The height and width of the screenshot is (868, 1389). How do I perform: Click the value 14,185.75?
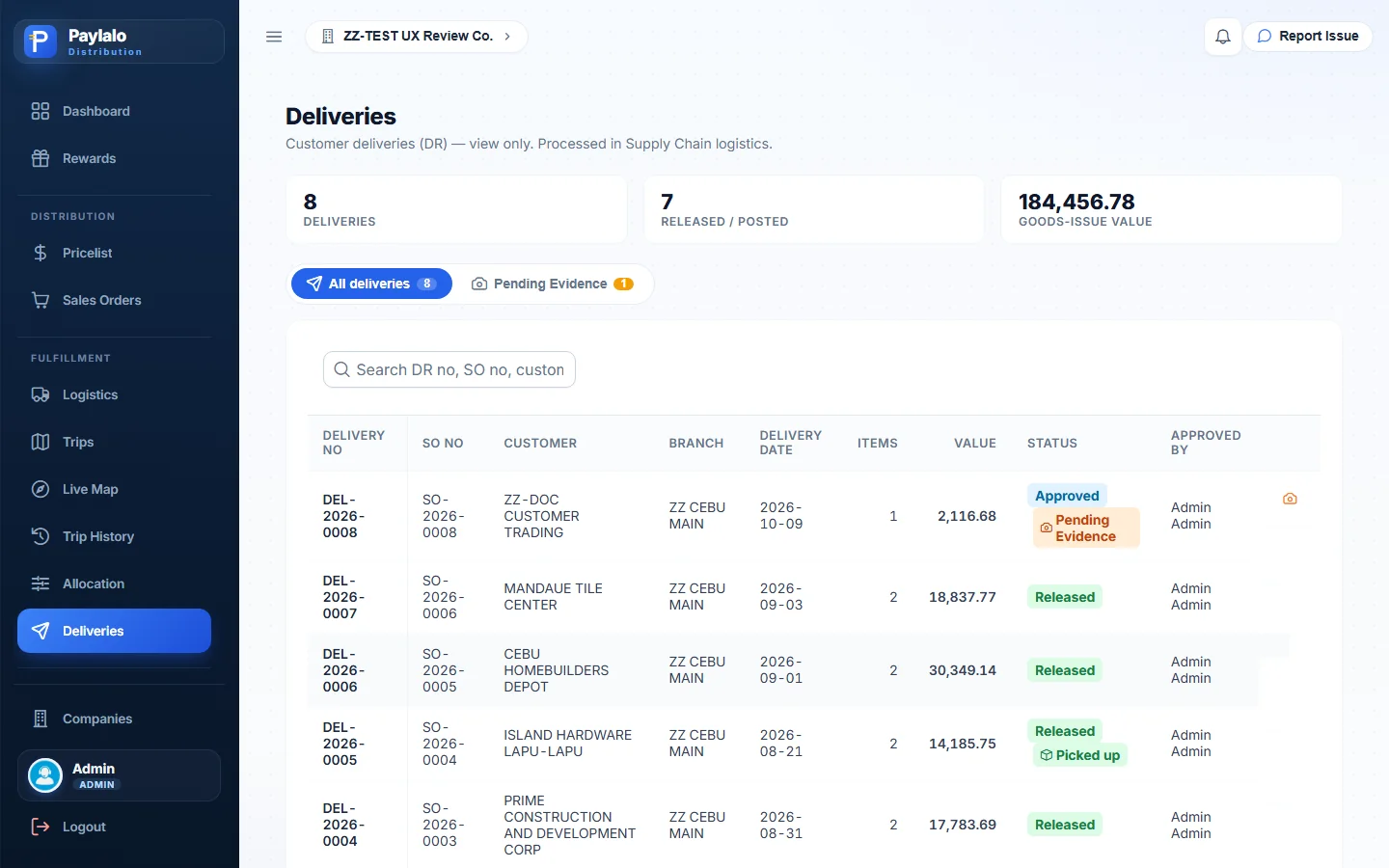pos(963,744)
